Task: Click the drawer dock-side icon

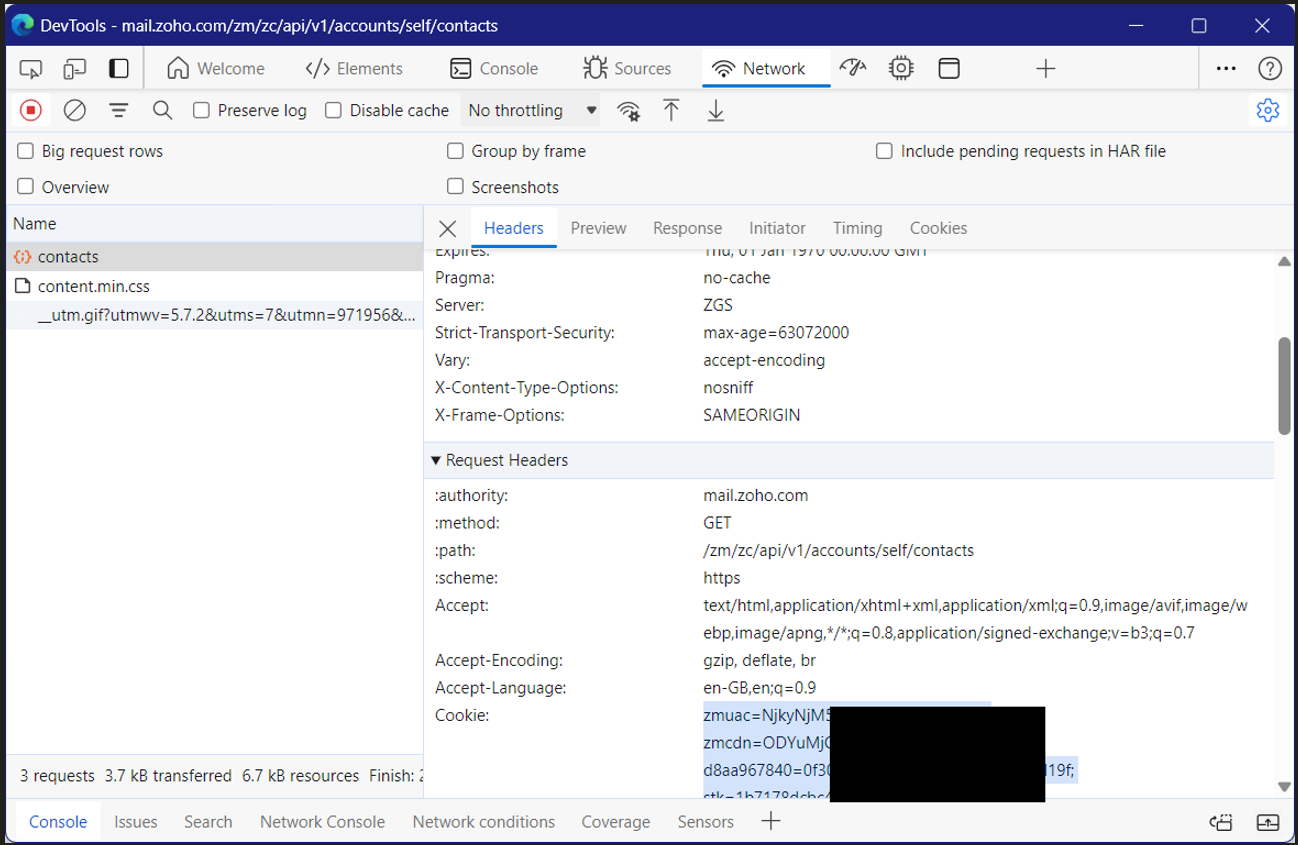Action: point(1221,822)
